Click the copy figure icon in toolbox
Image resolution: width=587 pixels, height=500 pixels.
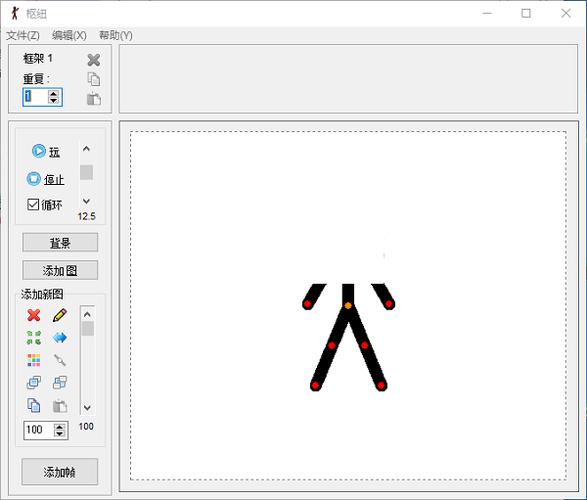tap(34, 405)
